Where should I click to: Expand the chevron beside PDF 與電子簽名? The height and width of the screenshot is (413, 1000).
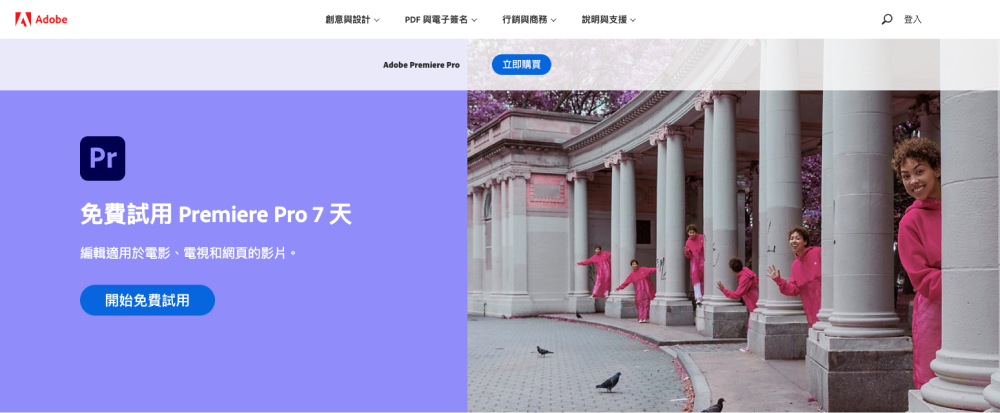pyautogui.click(x=475, y=20)
